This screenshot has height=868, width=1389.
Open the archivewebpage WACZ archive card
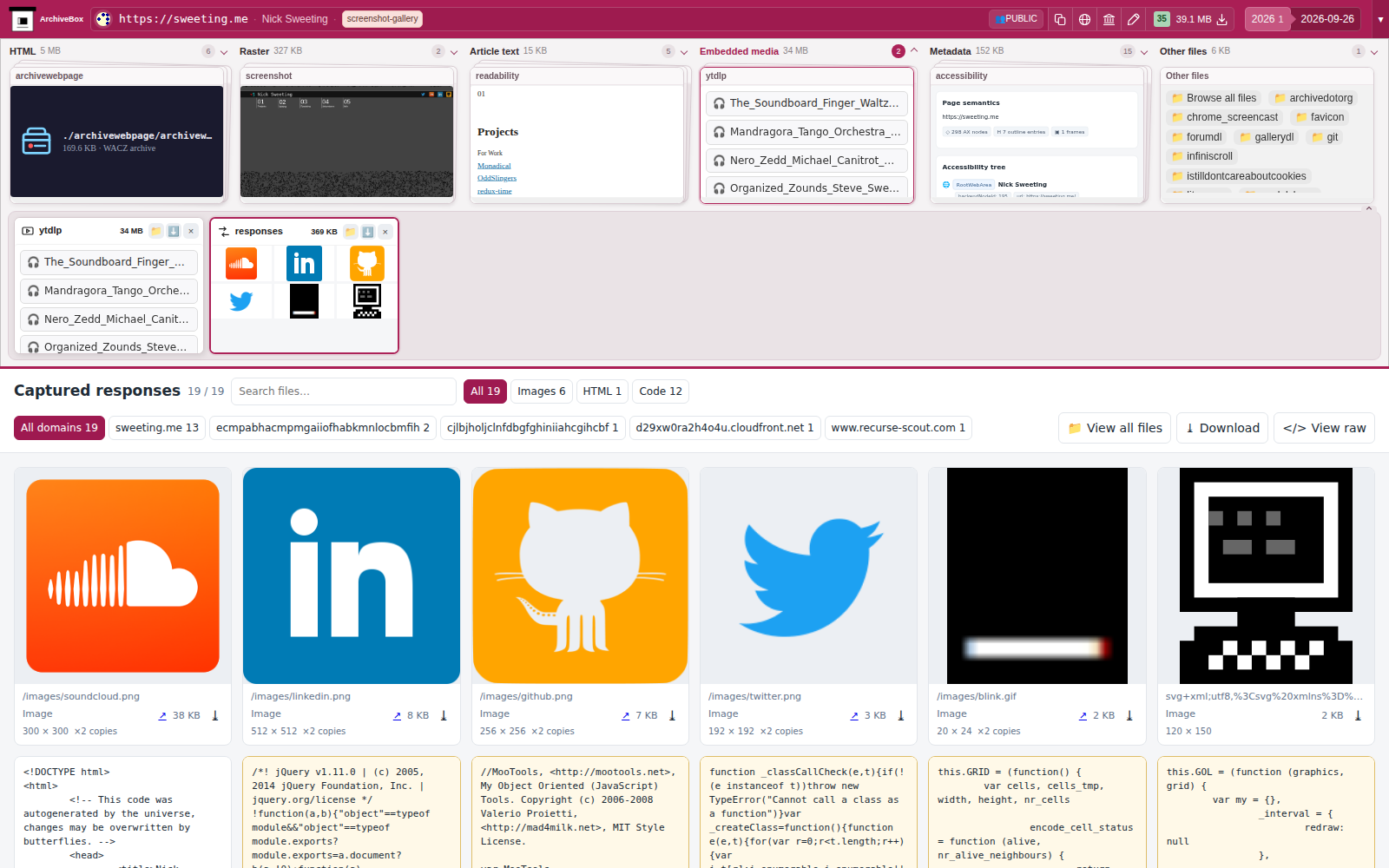click(x=116, y=141)
